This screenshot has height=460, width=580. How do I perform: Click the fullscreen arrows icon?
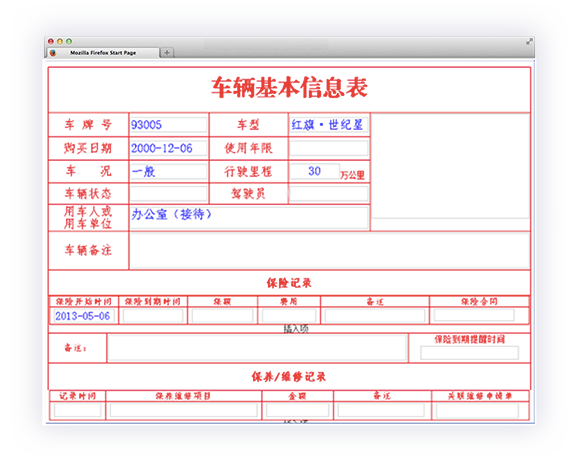click(x=529, y=41)
